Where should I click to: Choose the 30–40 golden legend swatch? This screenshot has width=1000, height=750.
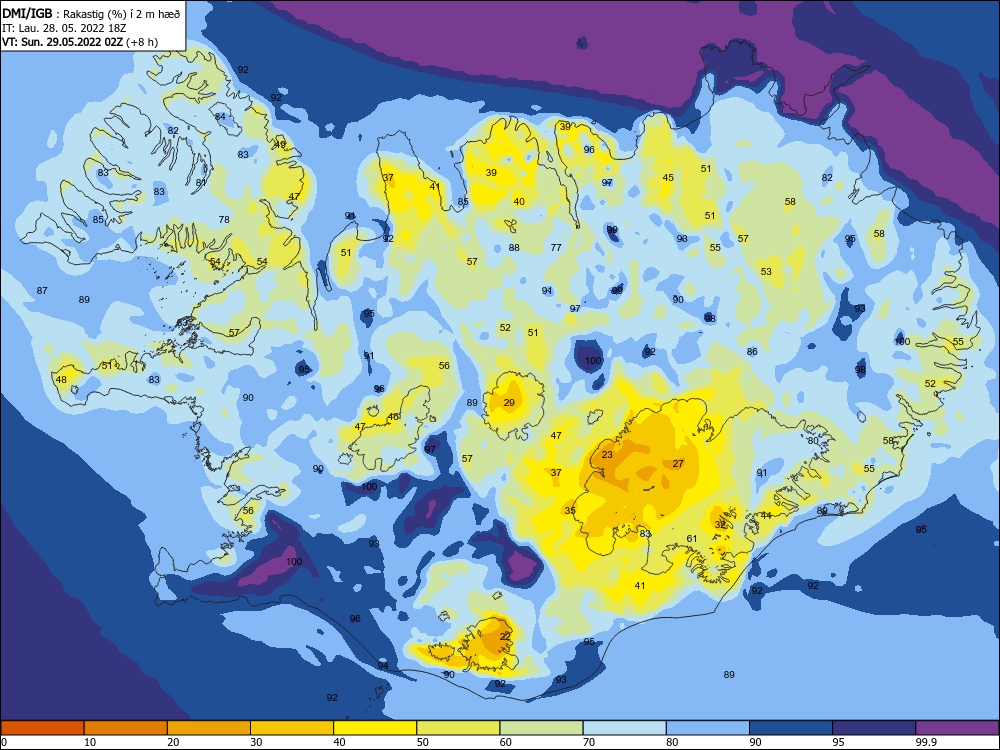pyautogui.click(x=292, y=728)
